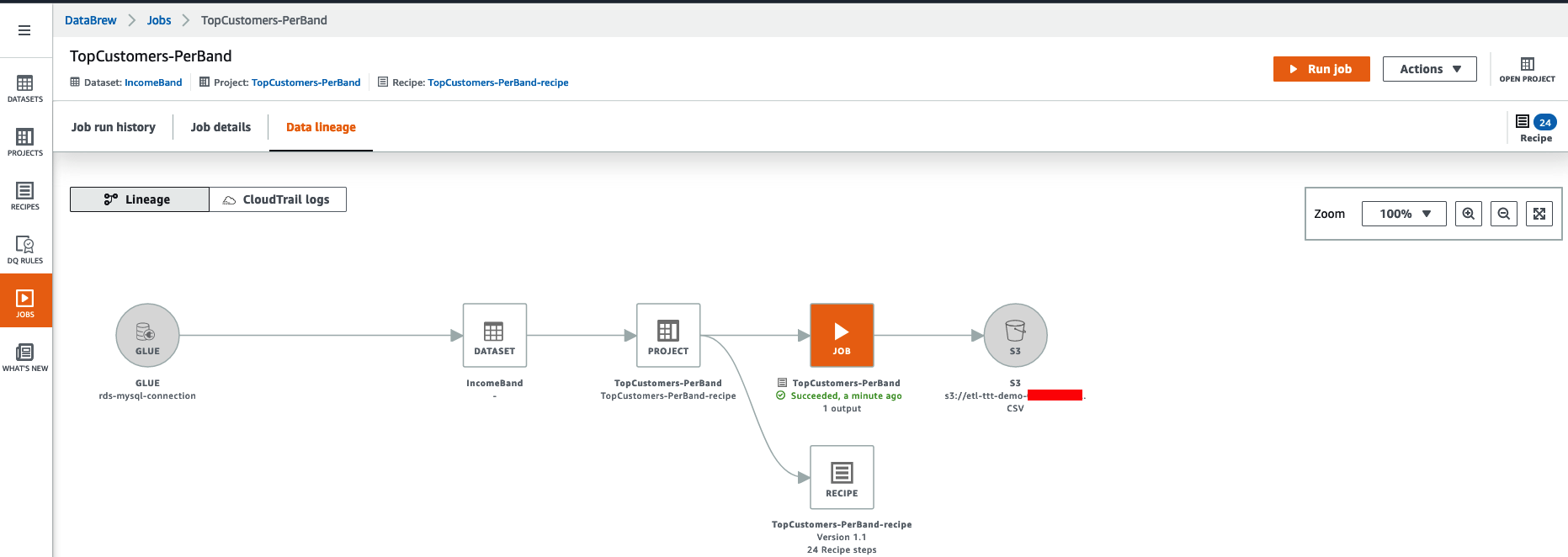
Task: Open What's New in sidebar
Action: click(x=25, y=358)
